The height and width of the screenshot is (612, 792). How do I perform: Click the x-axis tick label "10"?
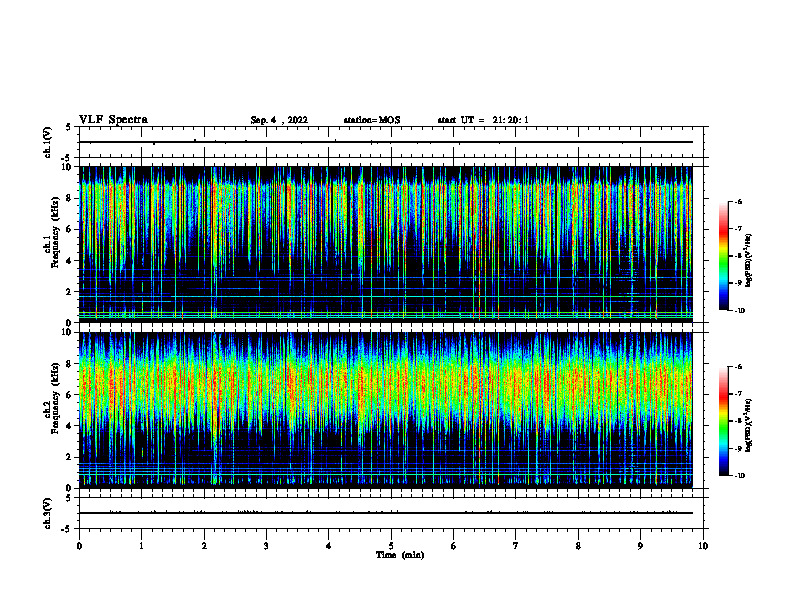pos(703,546)
